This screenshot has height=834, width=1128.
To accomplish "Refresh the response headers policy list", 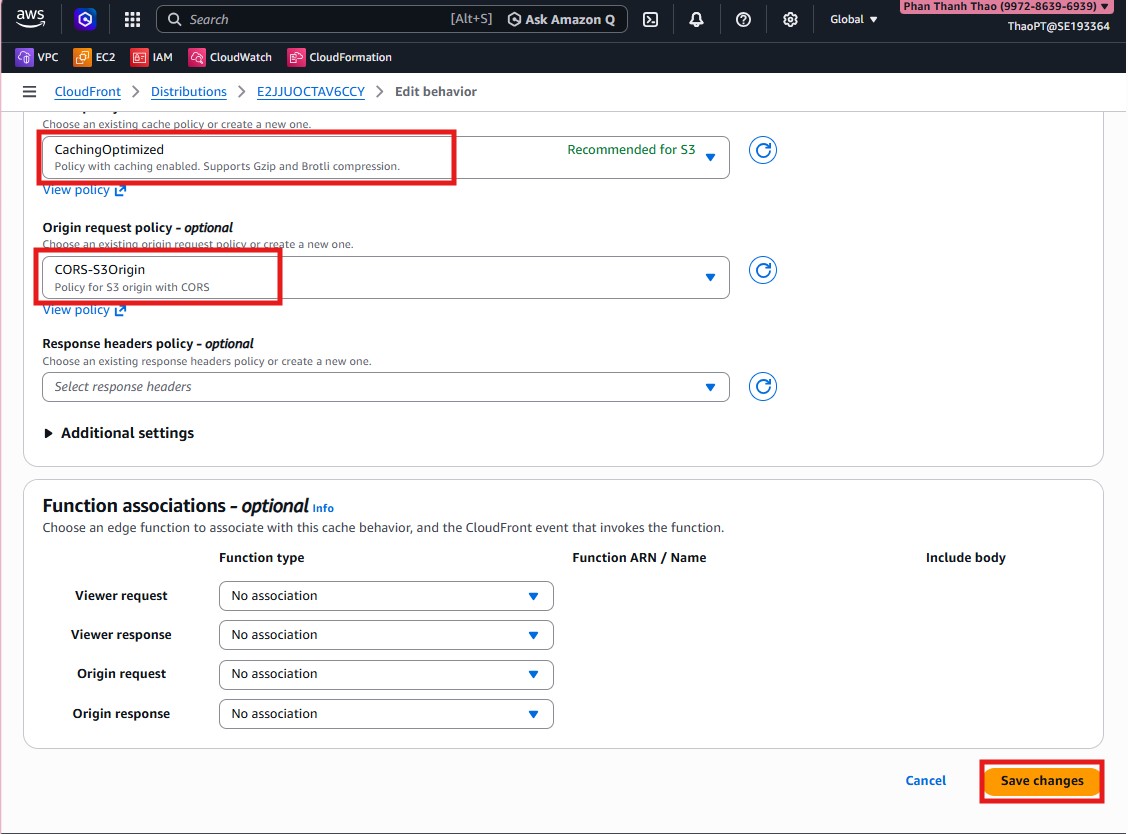I will tap(763, 387).
